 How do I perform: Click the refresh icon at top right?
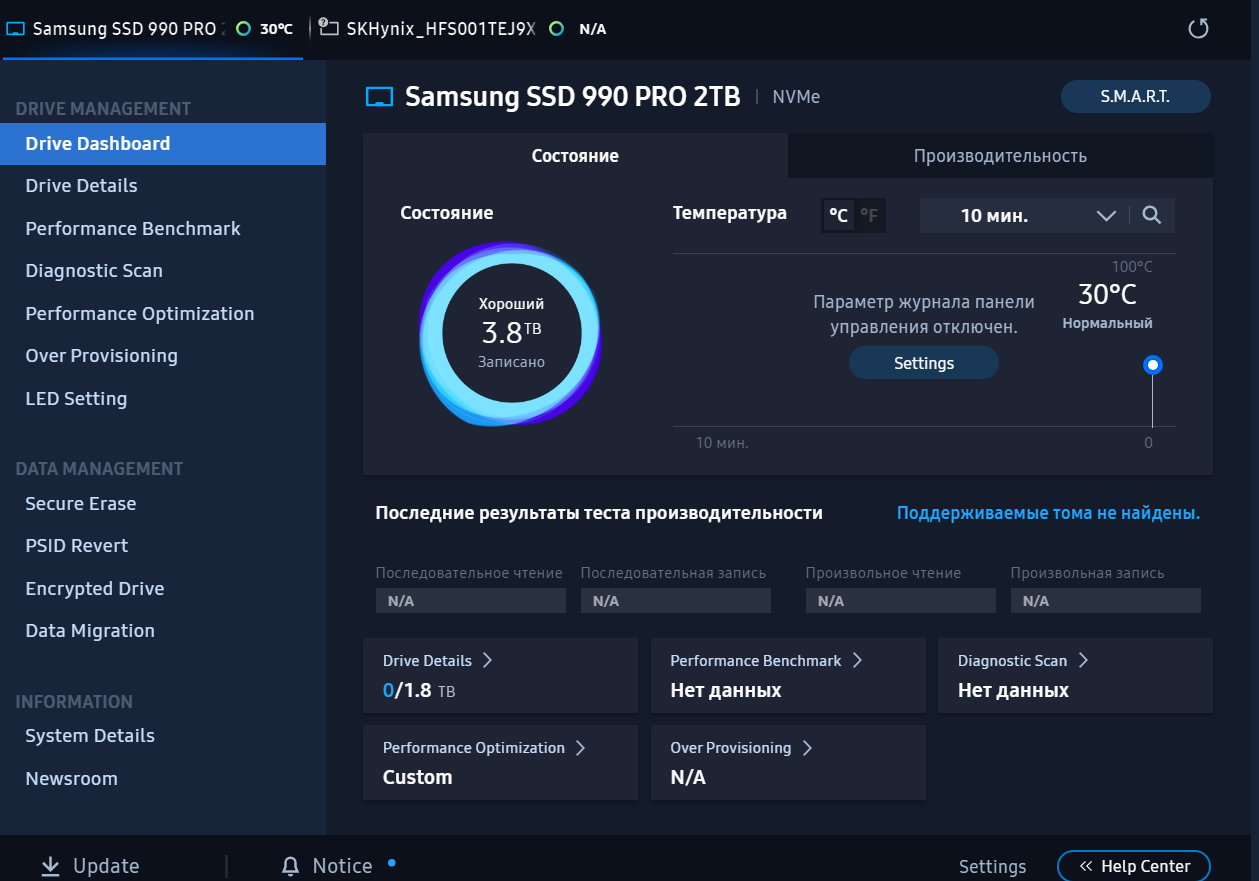point(1198,28)
